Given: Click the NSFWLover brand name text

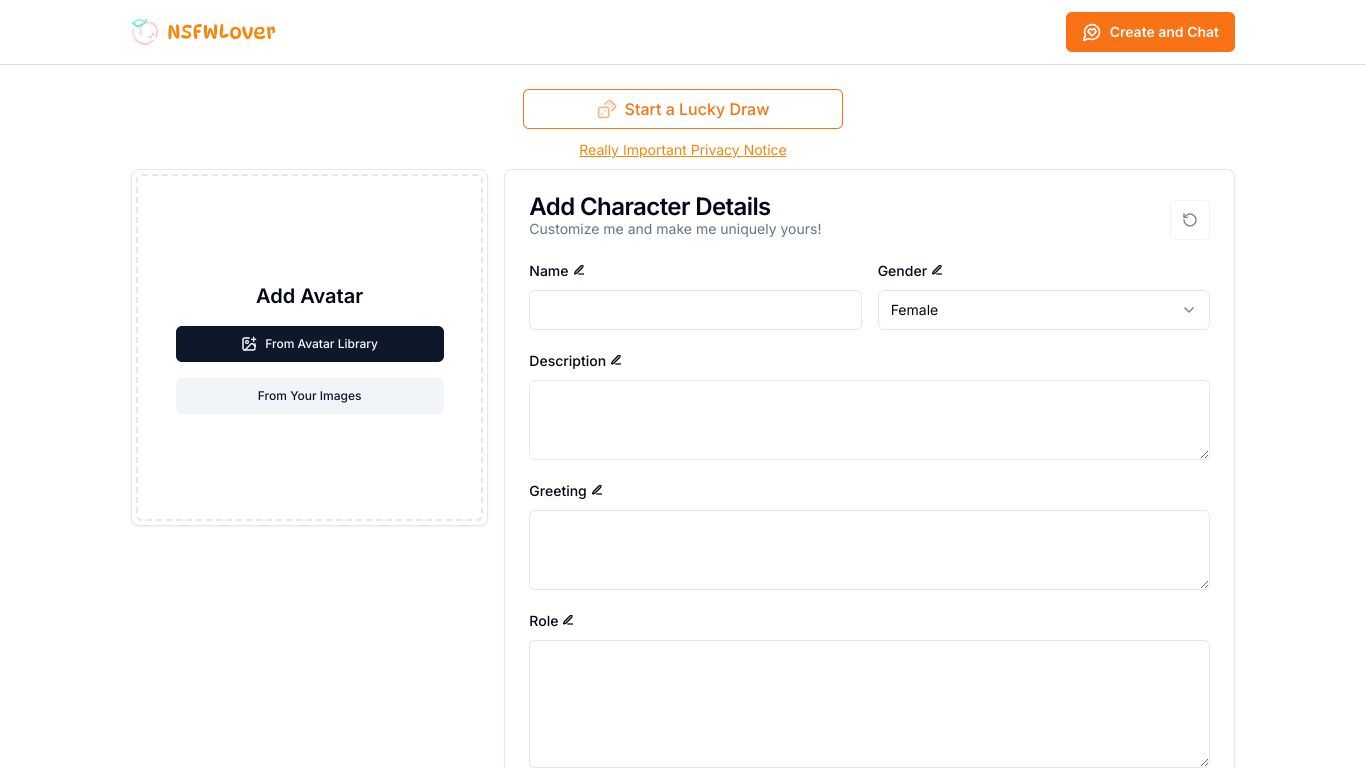Looking at the screenshot, I should point(221,32).
